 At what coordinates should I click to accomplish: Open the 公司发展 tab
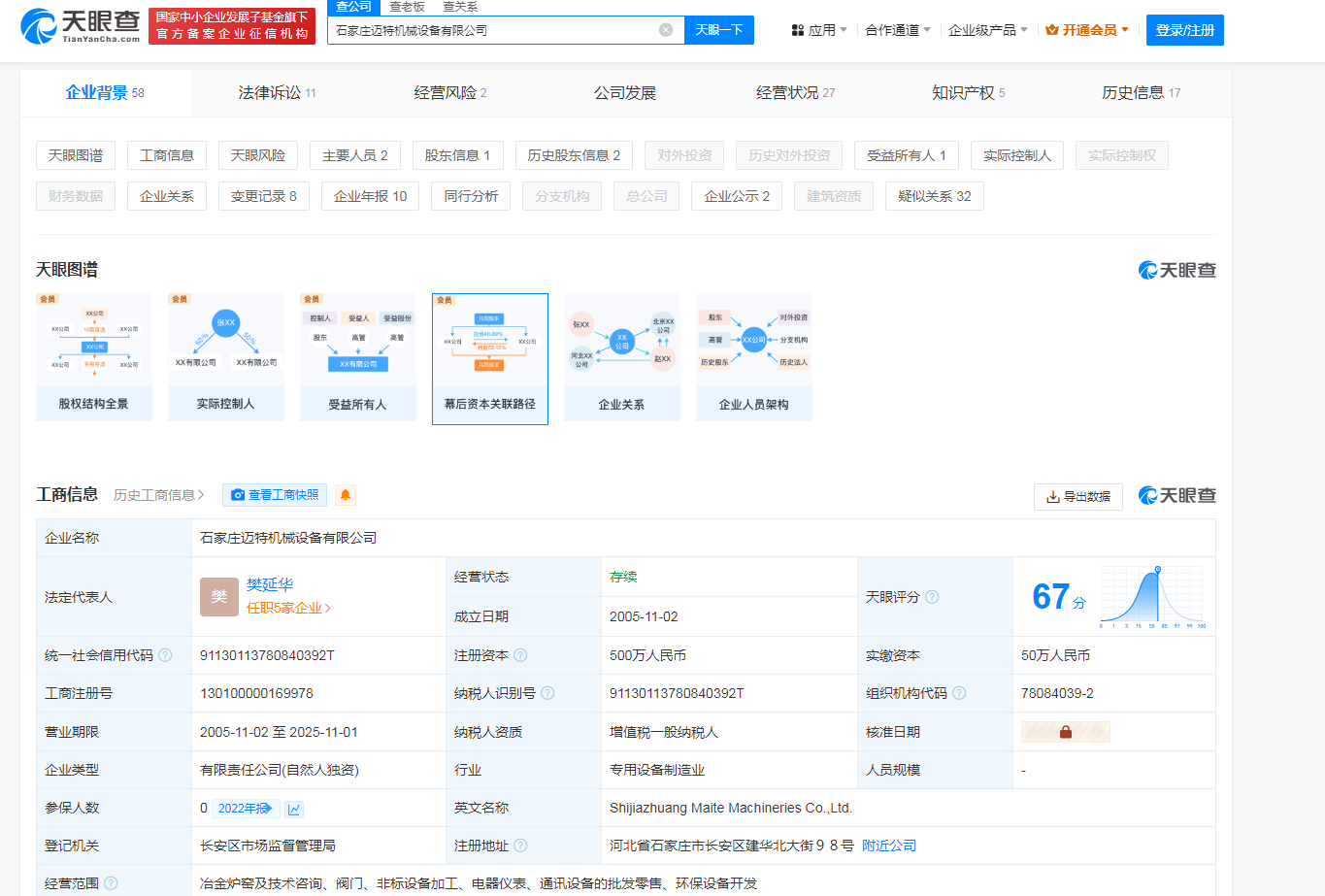coord(625,93)
